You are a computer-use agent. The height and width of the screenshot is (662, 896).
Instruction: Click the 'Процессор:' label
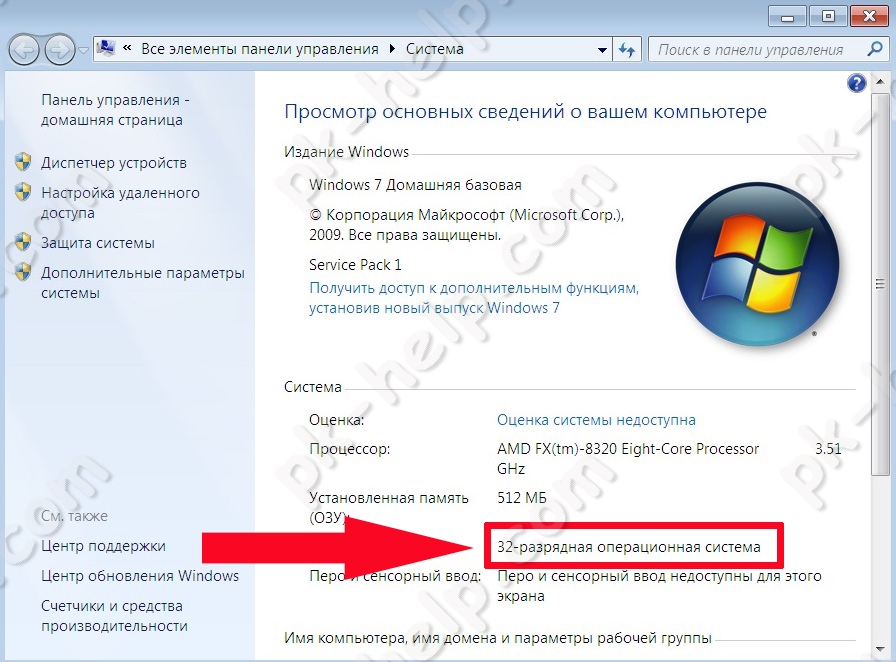[x=349, y=449]
